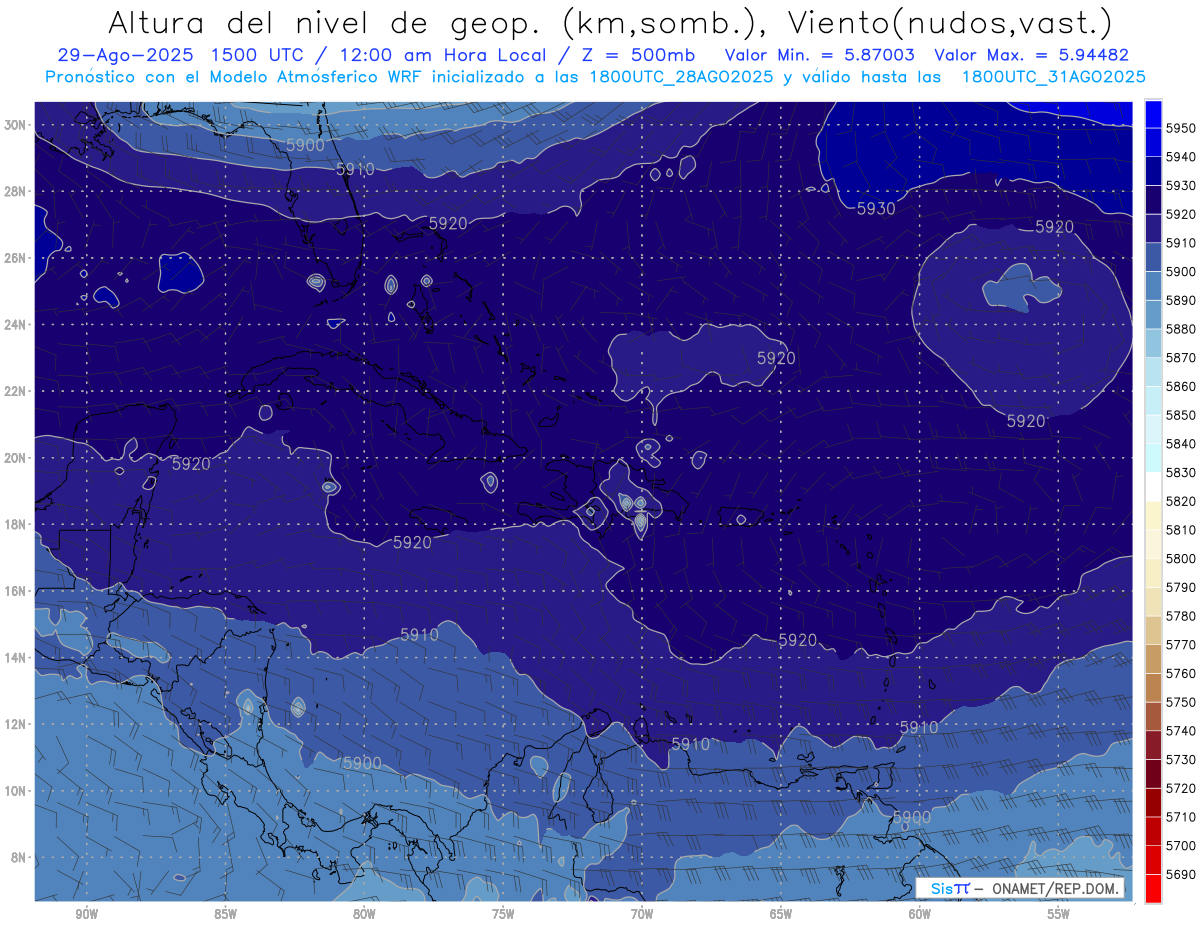This screenshot has height=927, width=1200.
Task: Click the 60W longitude axis label
Action: point(920,914)
